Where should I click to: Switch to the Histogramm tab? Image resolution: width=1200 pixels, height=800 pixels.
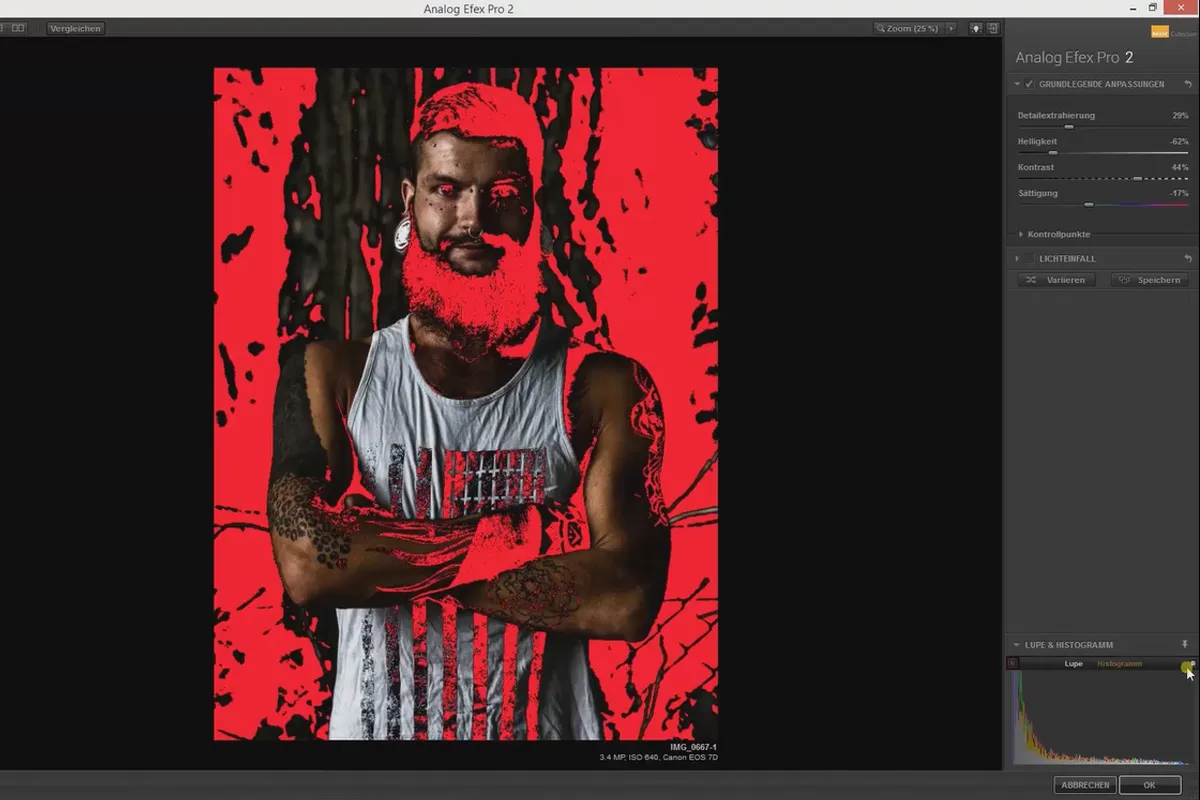1119,664
